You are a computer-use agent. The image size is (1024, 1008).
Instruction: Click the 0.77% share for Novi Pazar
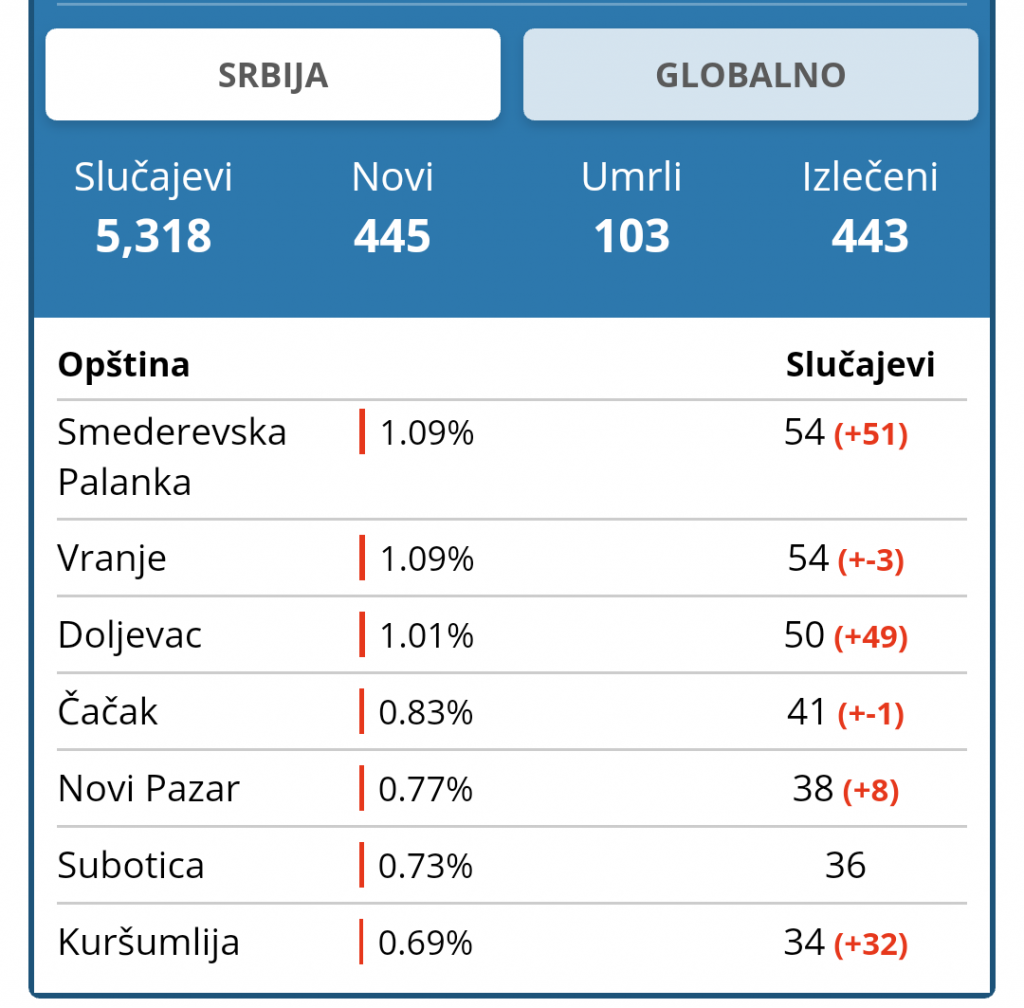[x=425, y=789]
